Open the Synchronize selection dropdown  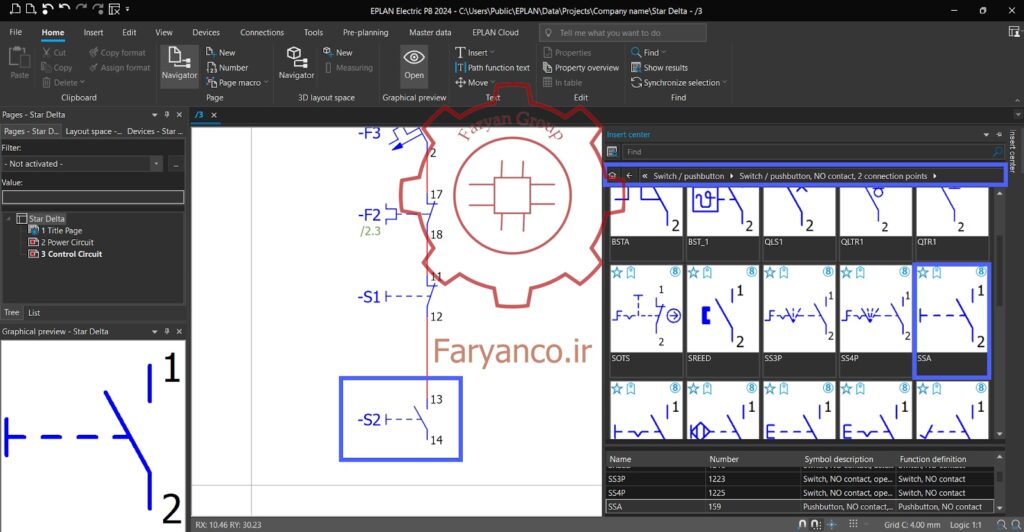click(x=724, y=83)
